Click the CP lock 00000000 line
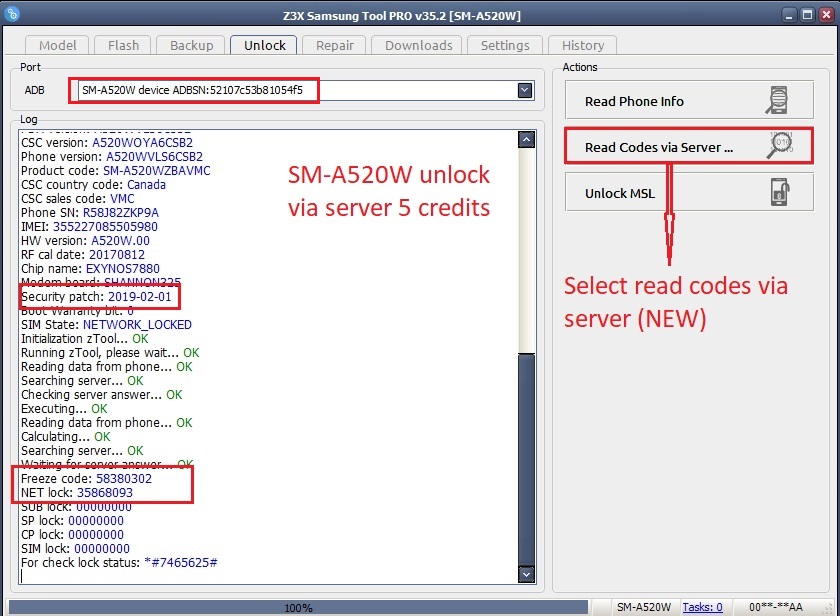The image size is (840, 616). [x=72, y=535]
